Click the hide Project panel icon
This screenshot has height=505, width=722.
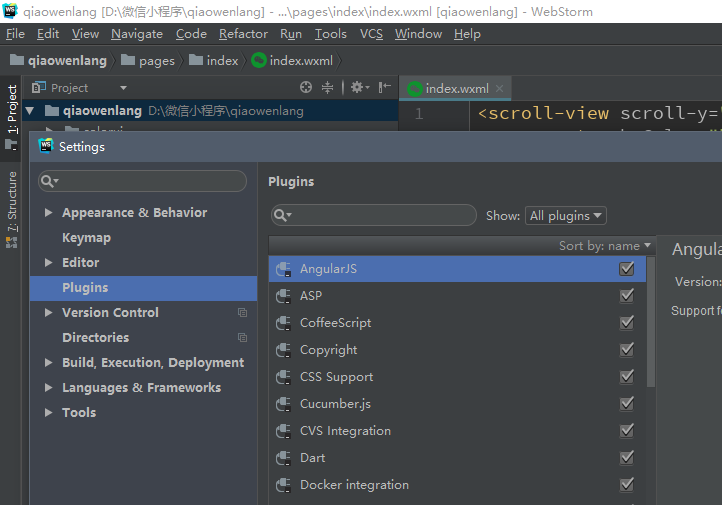pyautogui.click(x=384, y=87)
